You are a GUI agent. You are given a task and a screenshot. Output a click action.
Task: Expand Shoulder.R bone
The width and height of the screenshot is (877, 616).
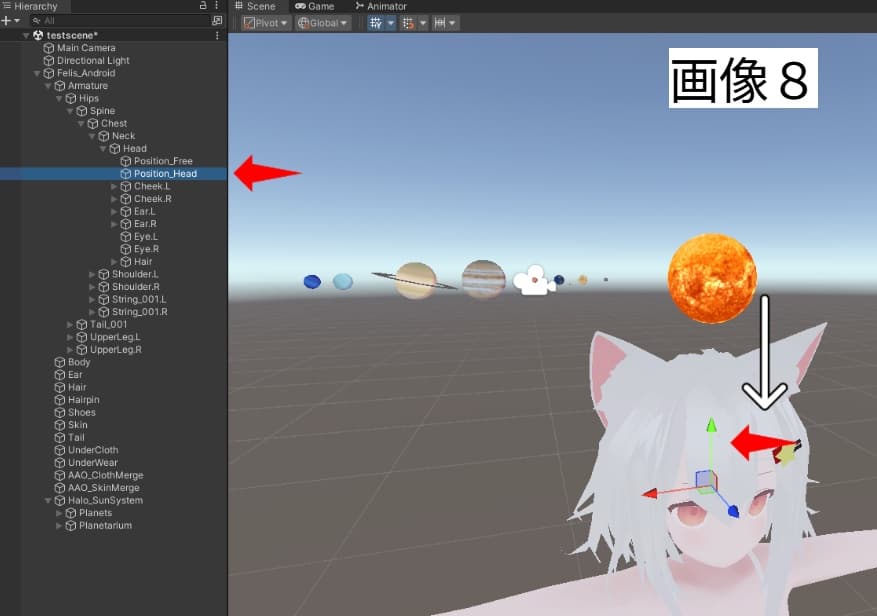92,287
